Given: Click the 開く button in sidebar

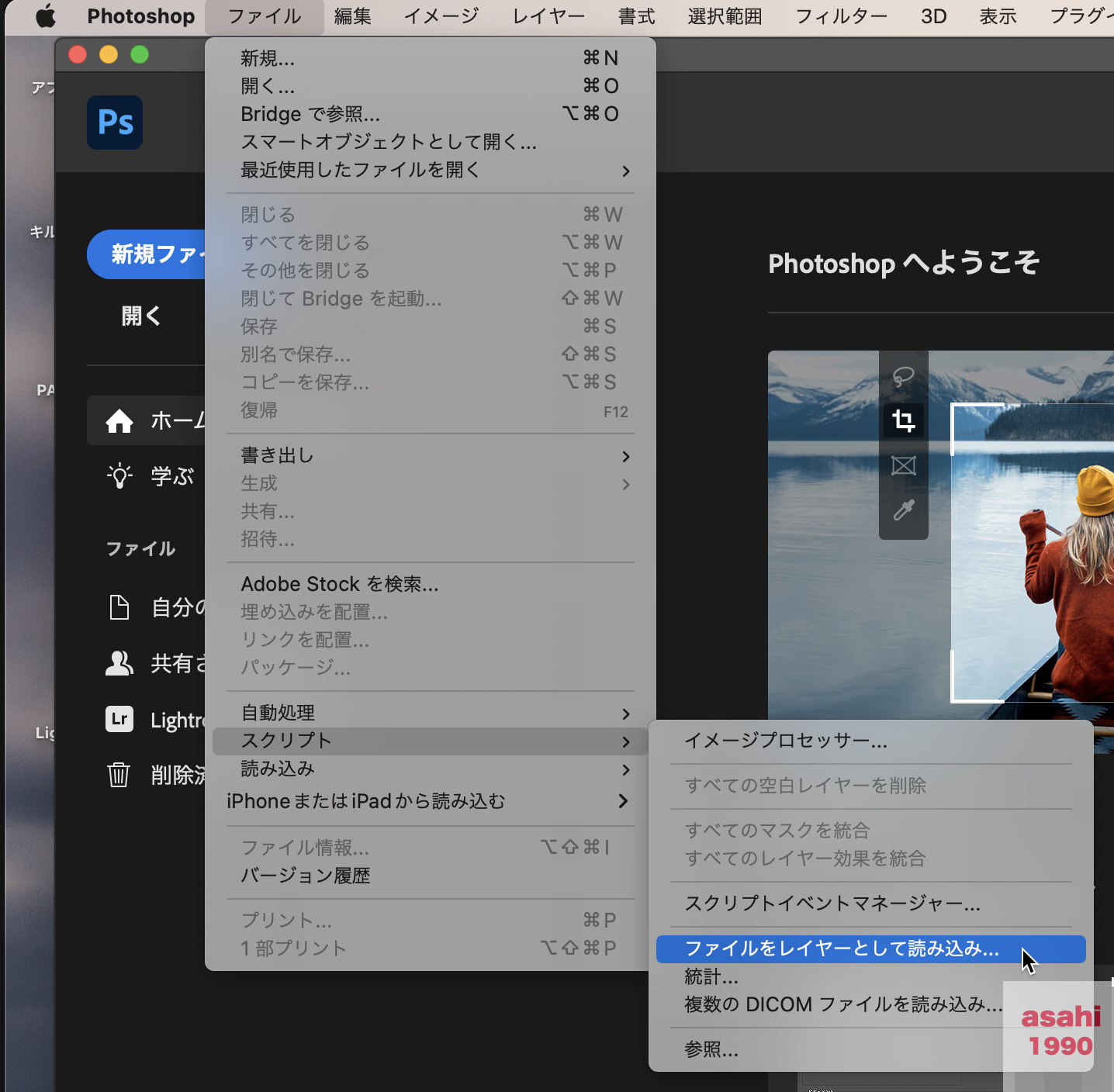Looking at the screenshot, I should (x=141, y=316).
